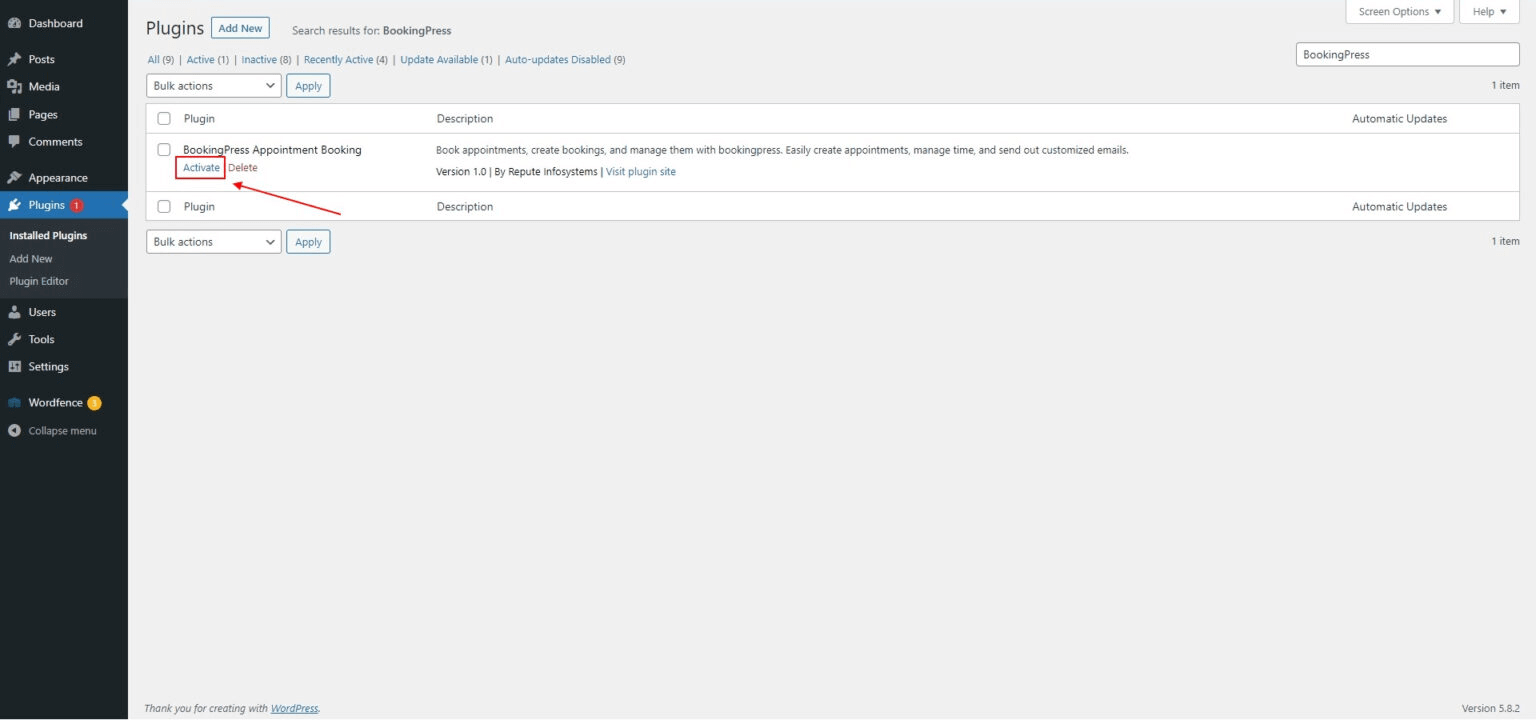Activate the BookingPress plugin

click(x=201, y=168)
